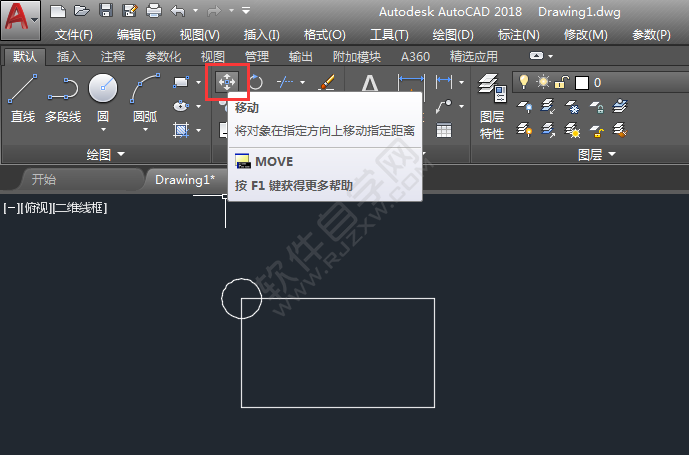Insert a Table via table icon
The image size is (689, 455).
[443, 130]
